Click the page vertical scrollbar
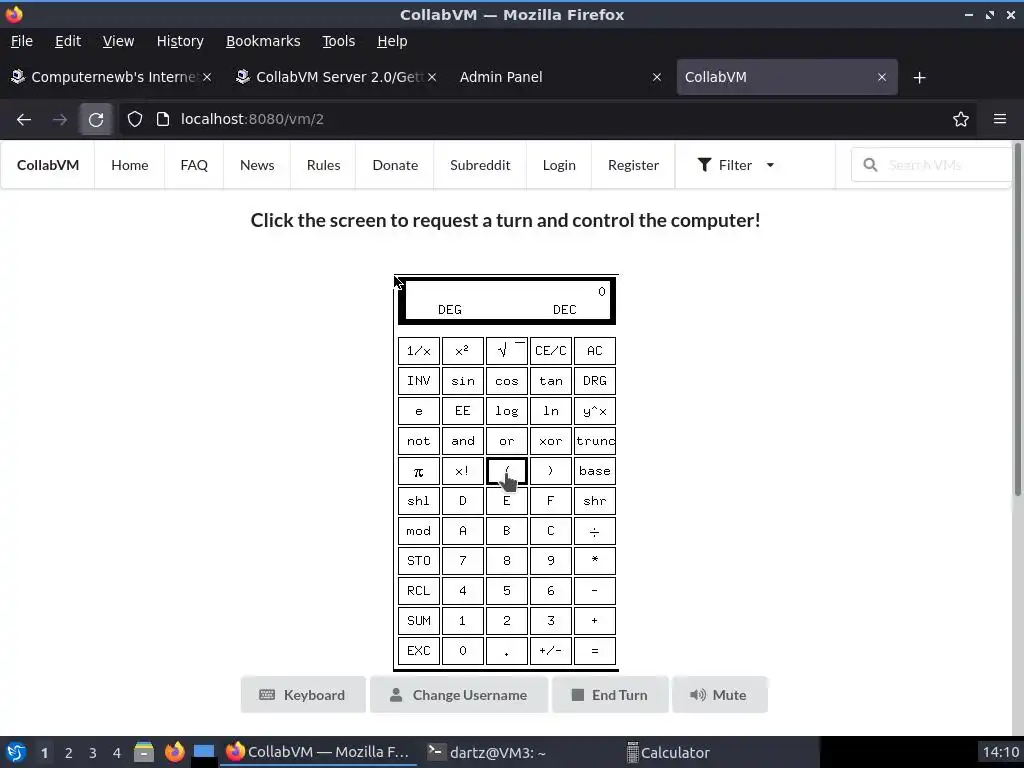The image size is (1024, 768). [1017, 320]
